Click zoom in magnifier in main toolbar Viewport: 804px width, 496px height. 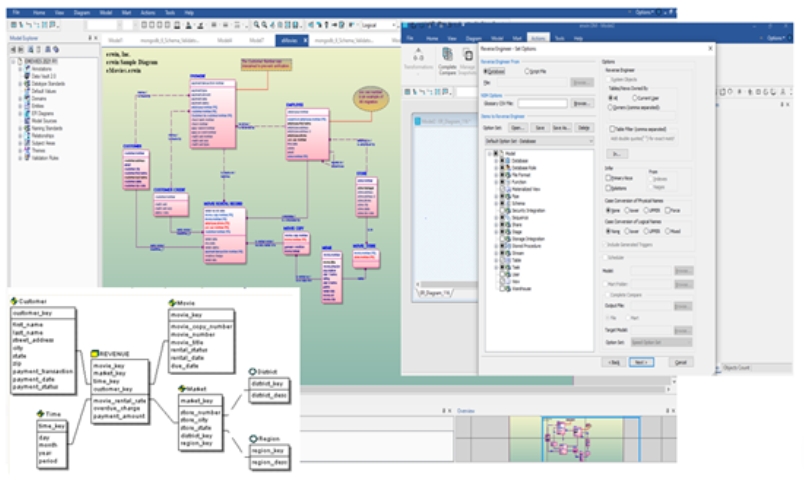coord(256,25)
